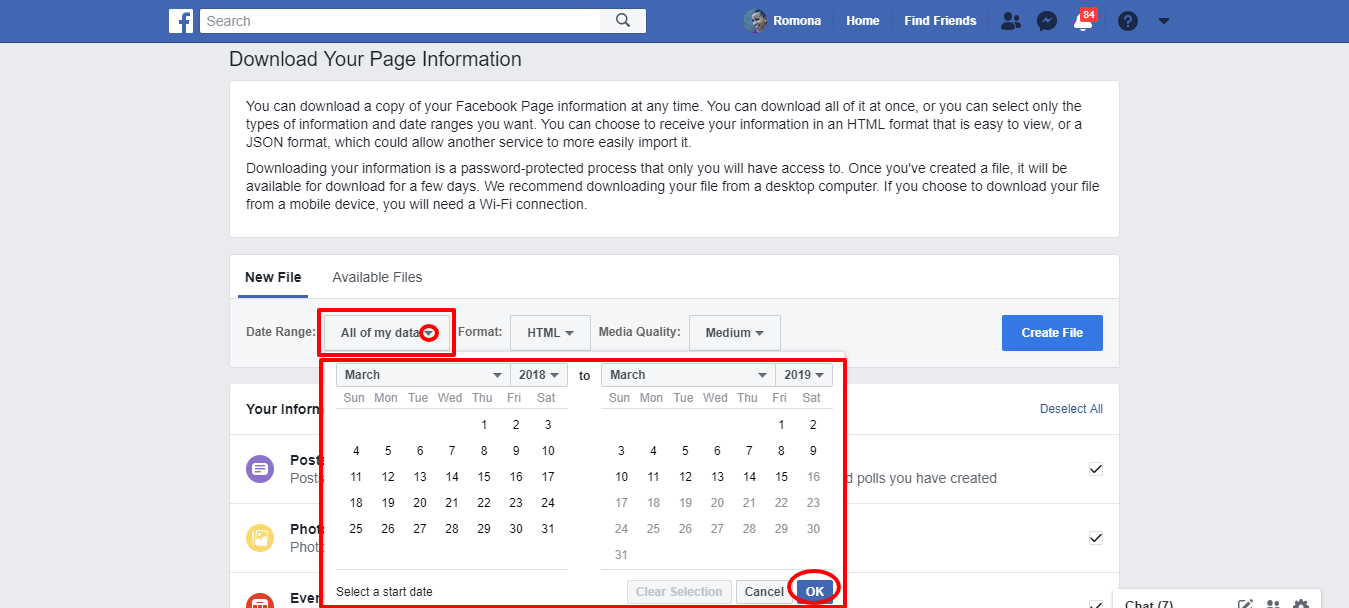Open Friend Requests icon in top bar

(1011, 21)
